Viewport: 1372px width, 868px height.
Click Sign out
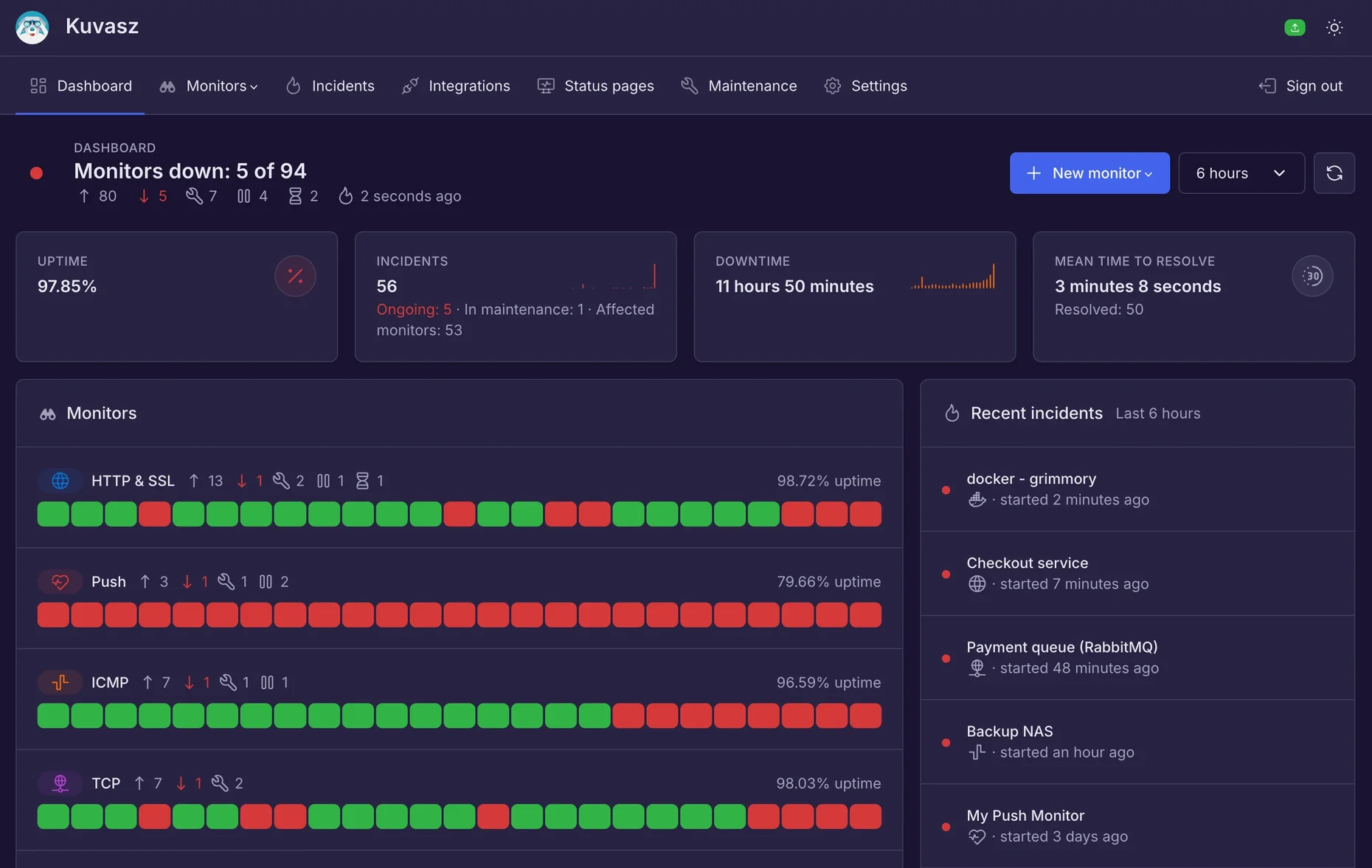point(1300,86)
